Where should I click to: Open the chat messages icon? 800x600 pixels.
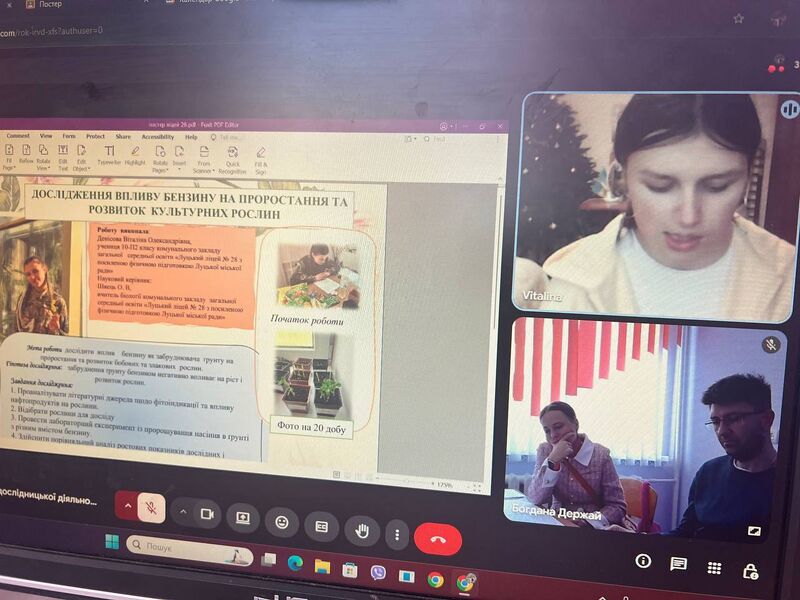[678, 564]
